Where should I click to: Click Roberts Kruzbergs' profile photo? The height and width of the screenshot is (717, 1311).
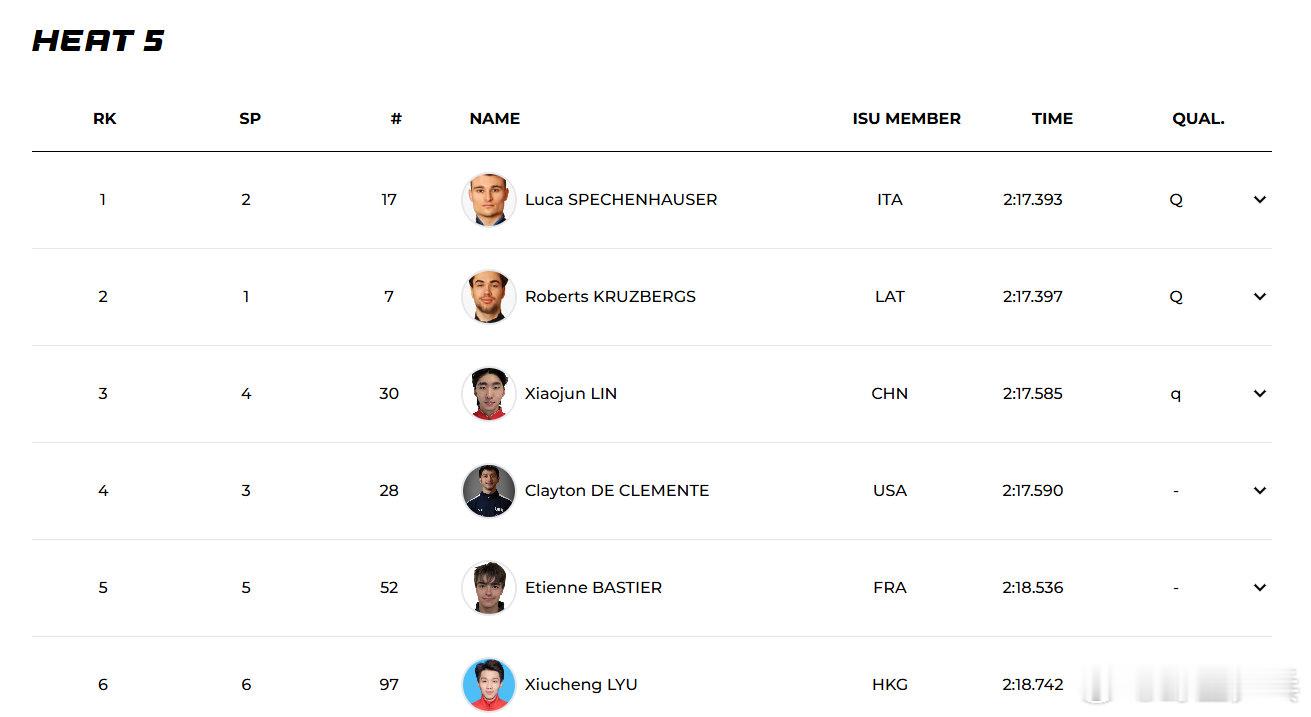pyautogui.click(x=489, y=297)
